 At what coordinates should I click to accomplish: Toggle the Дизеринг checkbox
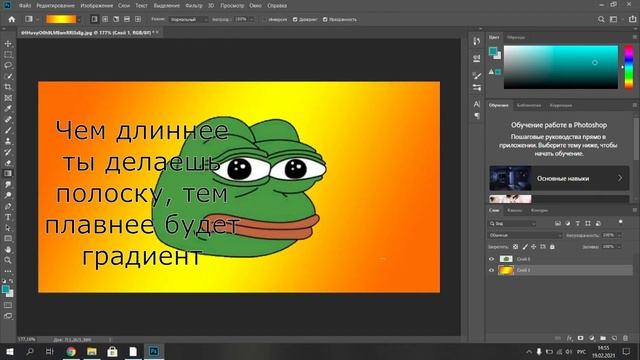pos(295,20)
